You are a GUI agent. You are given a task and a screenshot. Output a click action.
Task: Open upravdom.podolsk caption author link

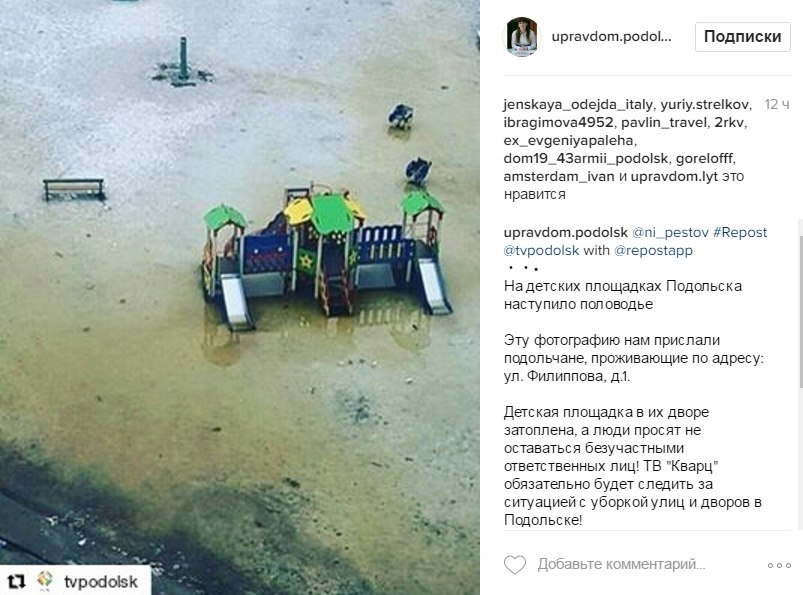[x=565, y=232]
